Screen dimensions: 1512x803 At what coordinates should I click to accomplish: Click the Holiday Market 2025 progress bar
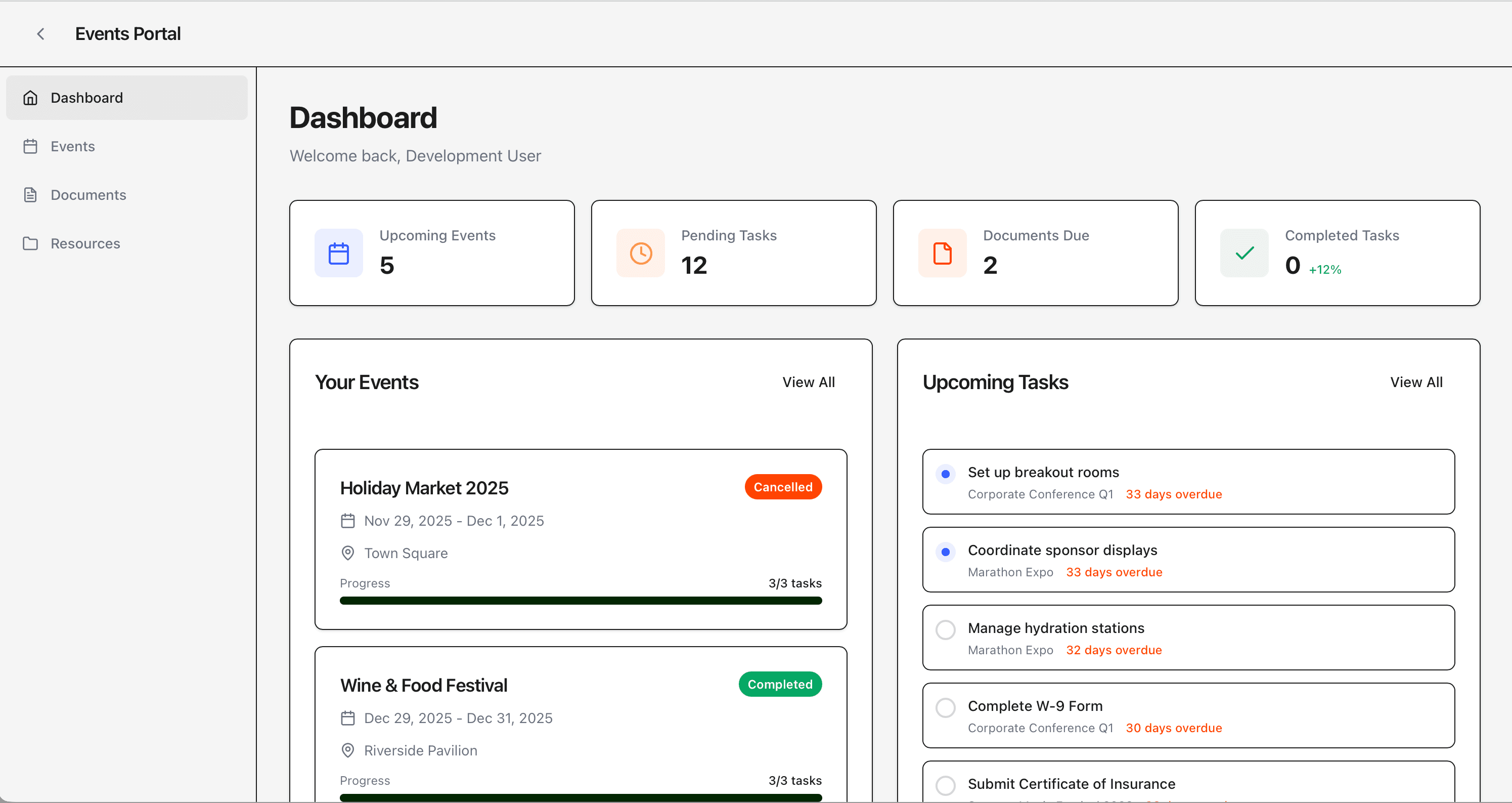580,600
